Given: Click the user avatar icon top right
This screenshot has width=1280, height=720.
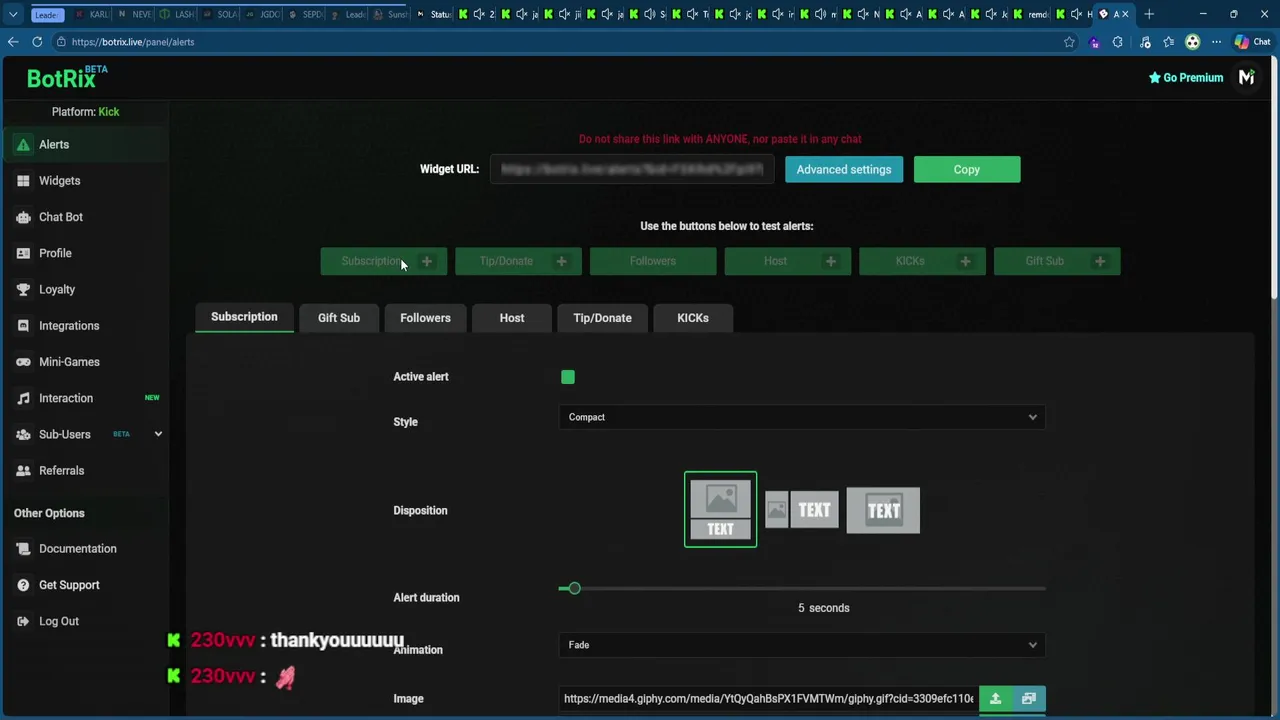Looking at the screenshot, I should (1246, 77).
